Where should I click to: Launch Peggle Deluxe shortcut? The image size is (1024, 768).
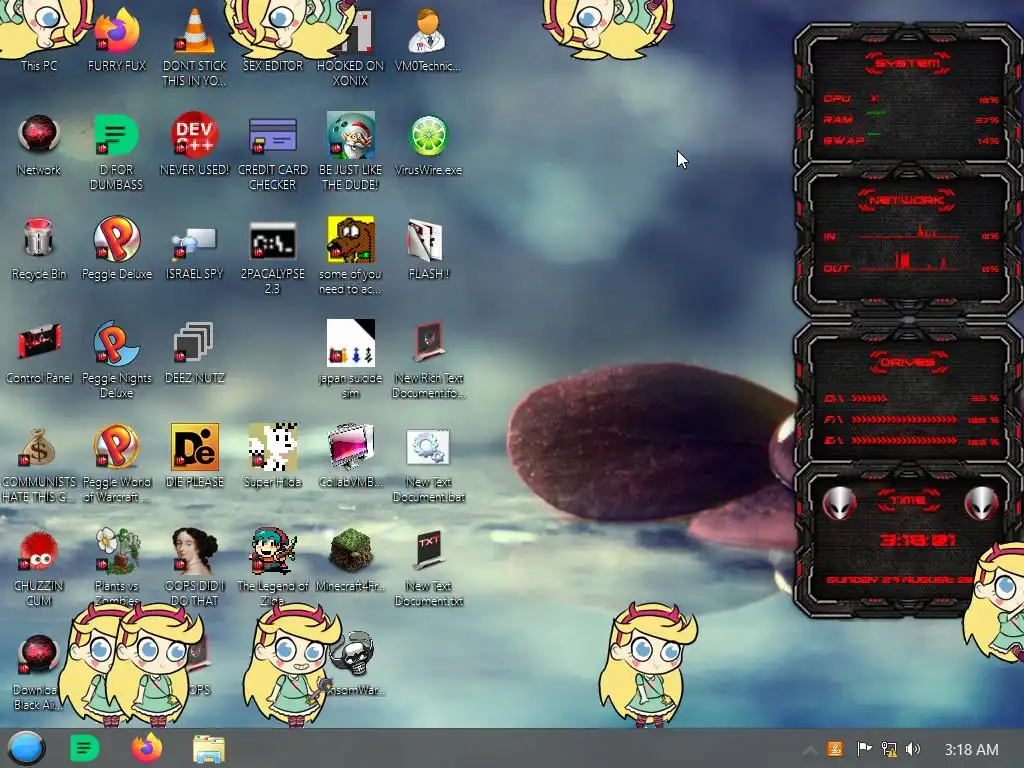point(116,239)
